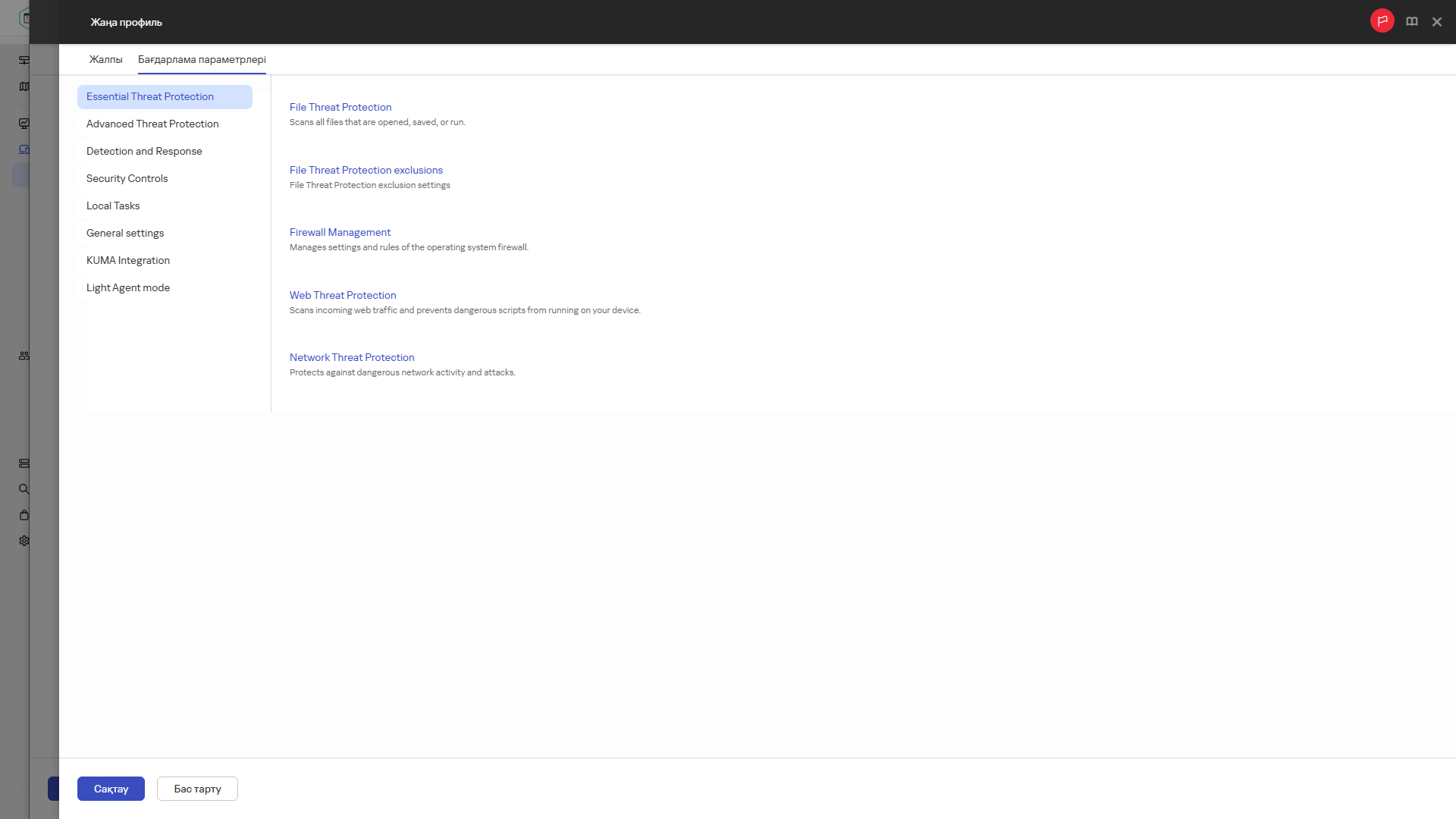The height and width of the screenshot is (819, 1456).
Task: Open Web Threat Protection link
Action: point(343,295)
